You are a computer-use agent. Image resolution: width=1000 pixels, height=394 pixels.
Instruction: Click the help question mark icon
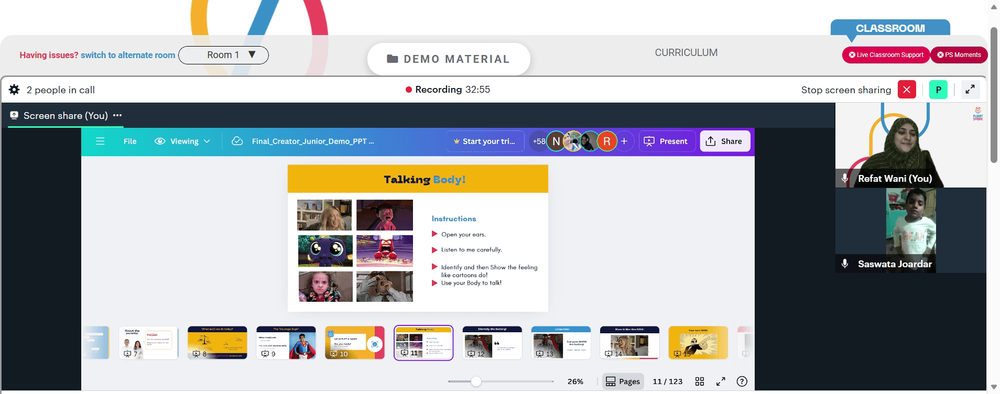pyautogui.click(x=742, y=381)
